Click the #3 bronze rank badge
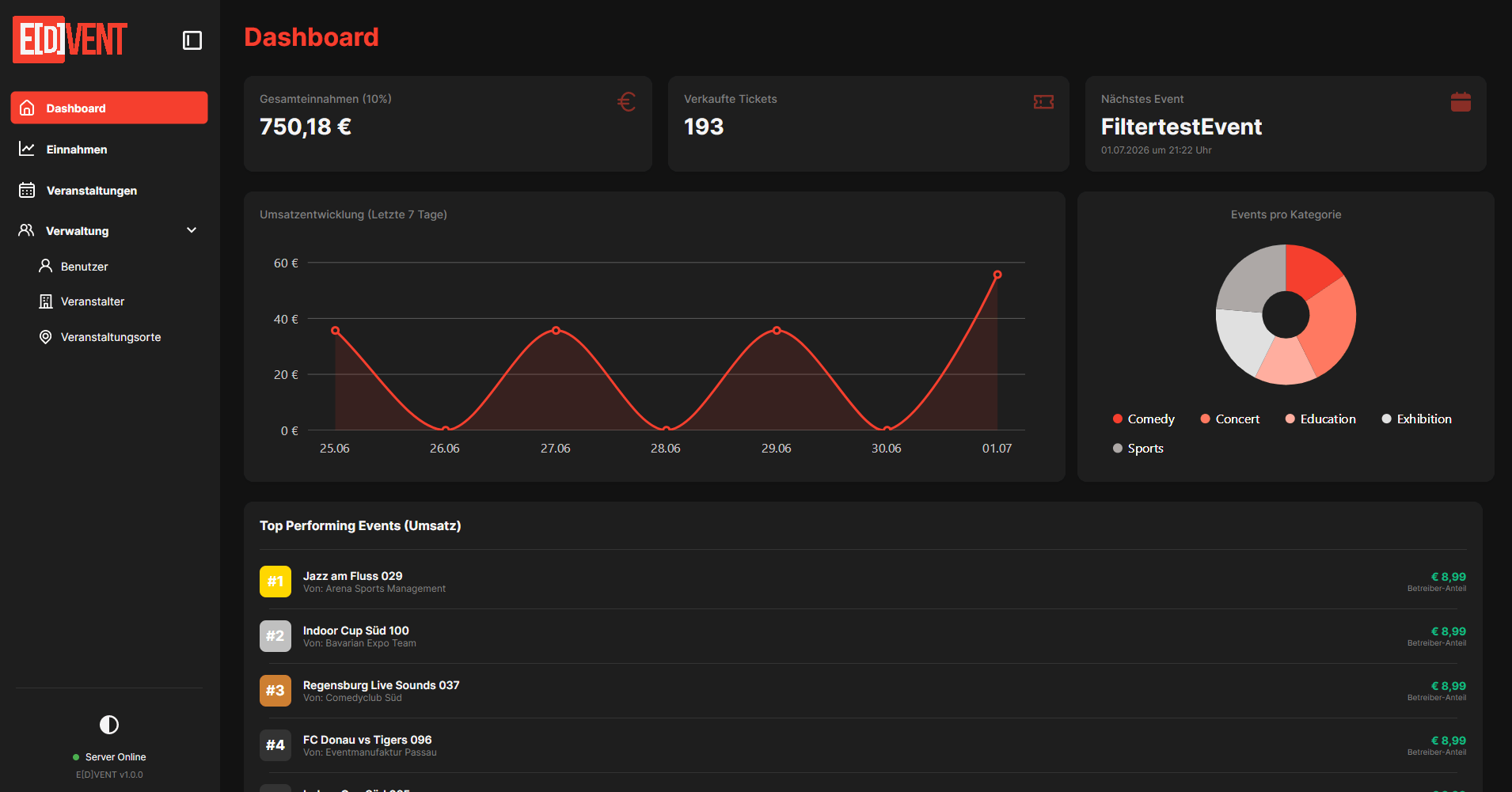 click(275, 691)
